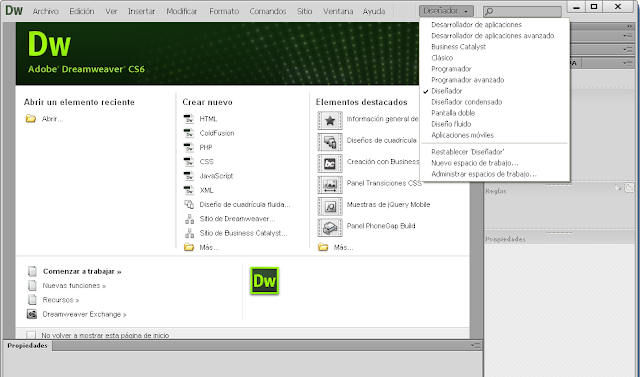Check No volver a mostrar esta página
Viewport: 640px width, 377px height.
click(31, 335)
